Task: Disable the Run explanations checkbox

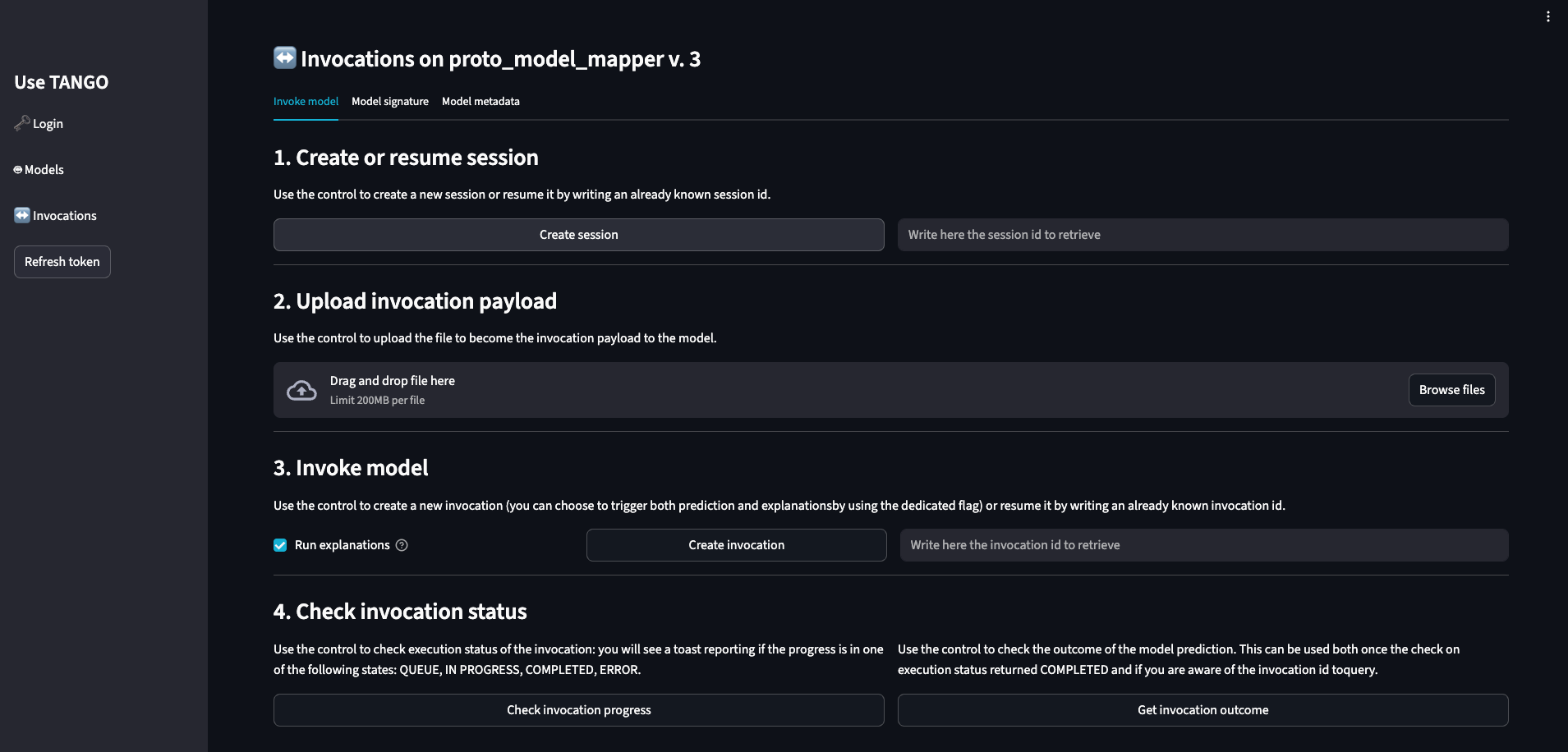Action: click(279, 545)
